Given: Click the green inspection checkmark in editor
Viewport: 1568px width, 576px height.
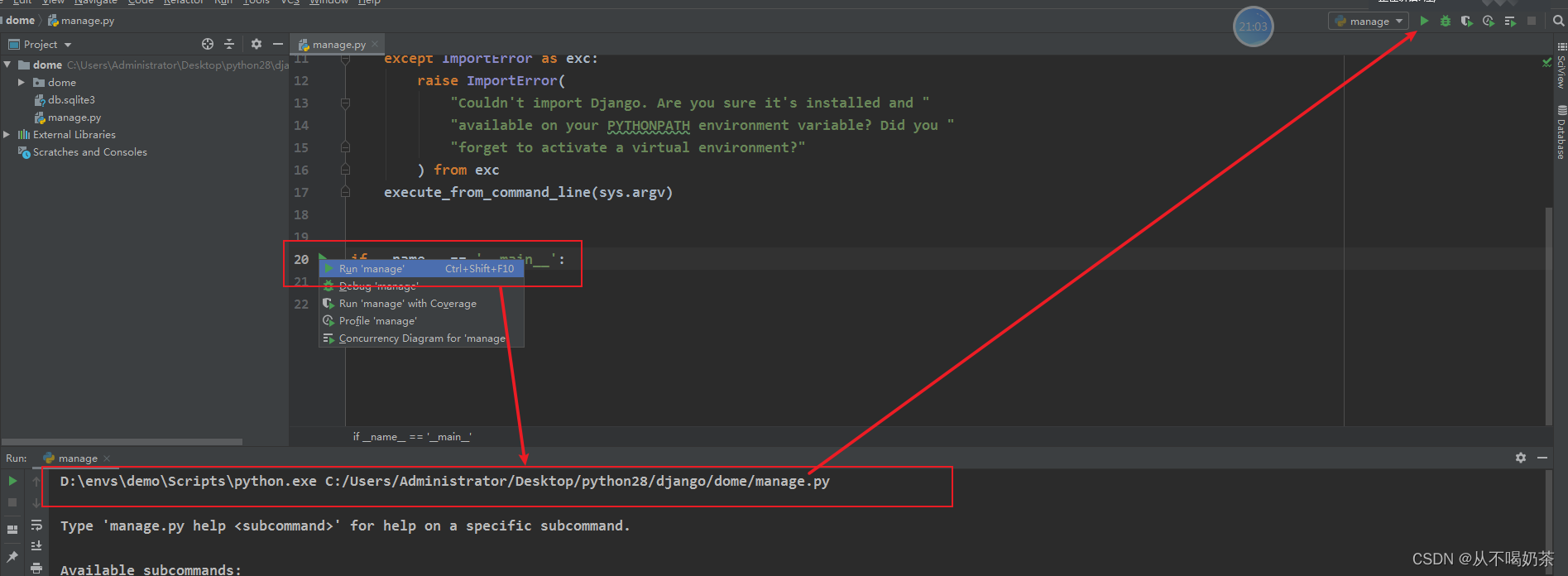Looking at the screenshot, I should [x=1546, y=63].
